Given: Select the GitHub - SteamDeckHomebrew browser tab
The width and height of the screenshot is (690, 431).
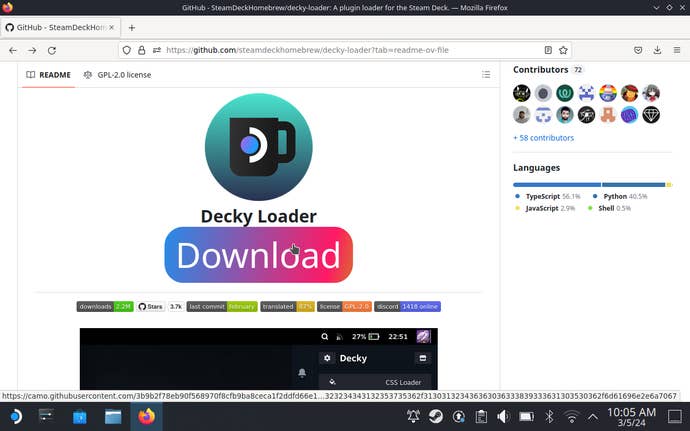Looking at the screenshot, I should pyautogui.click(x=60, y=27).
